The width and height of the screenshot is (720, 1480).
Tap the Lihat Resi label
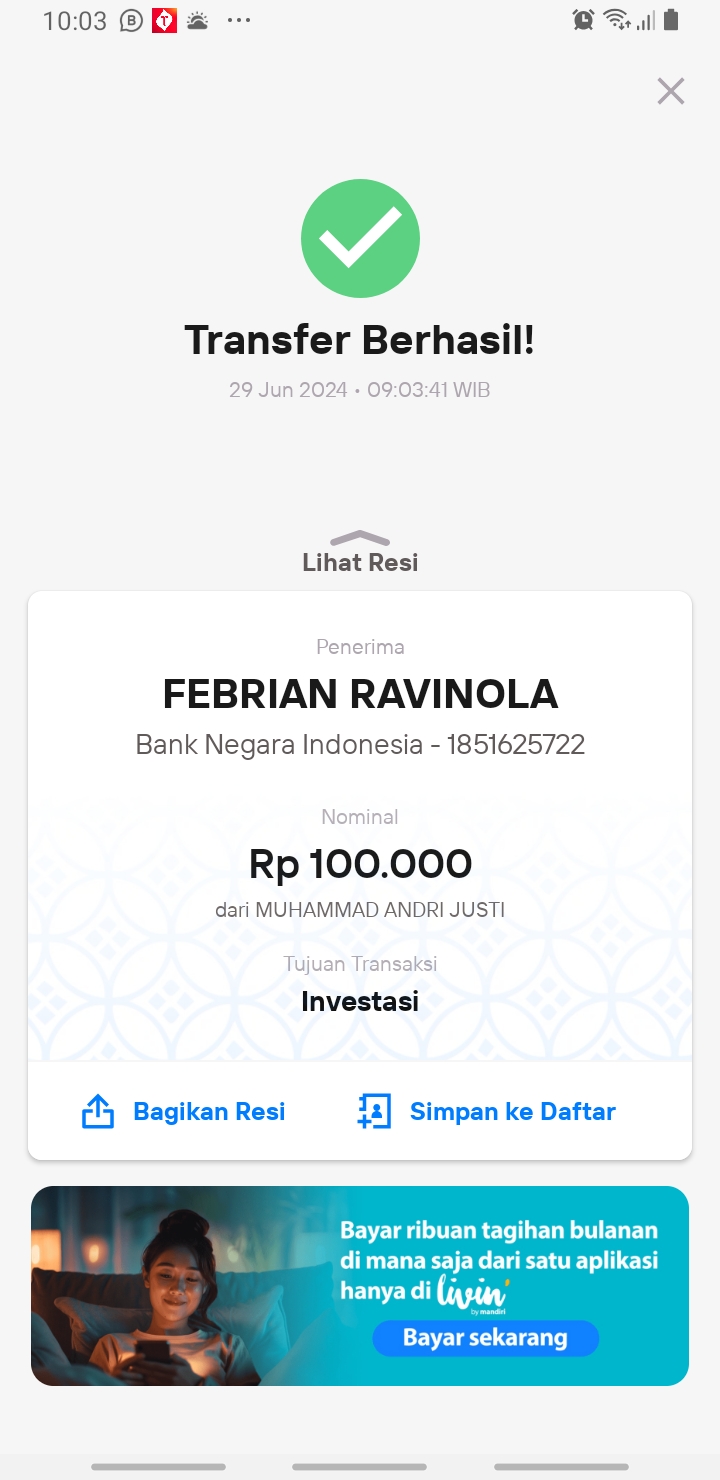[x=360, y=562]
